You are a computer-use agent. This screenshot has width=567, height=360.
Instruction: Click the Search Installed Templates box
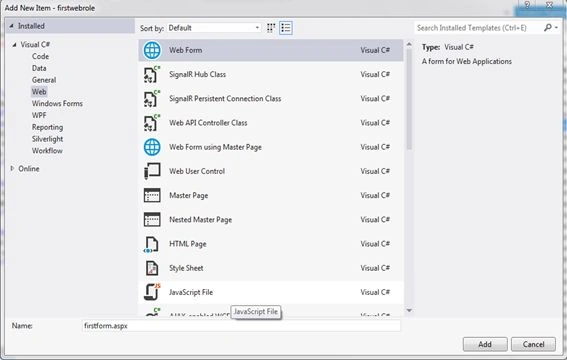coord(478,28)
